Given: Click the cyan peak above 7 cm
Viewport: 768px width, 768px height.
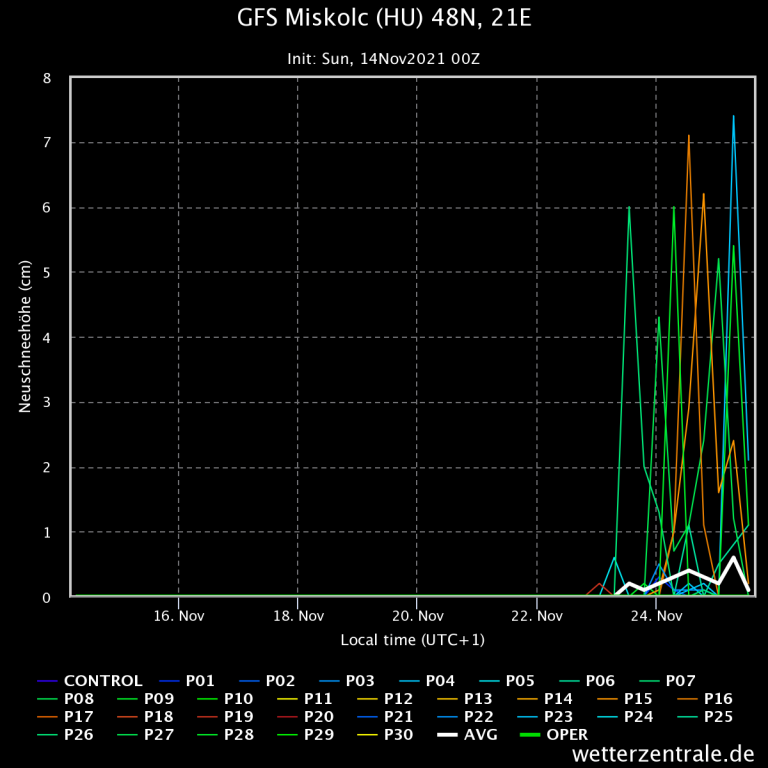Looking at the screenshot, I should click(x=733, y=117).
